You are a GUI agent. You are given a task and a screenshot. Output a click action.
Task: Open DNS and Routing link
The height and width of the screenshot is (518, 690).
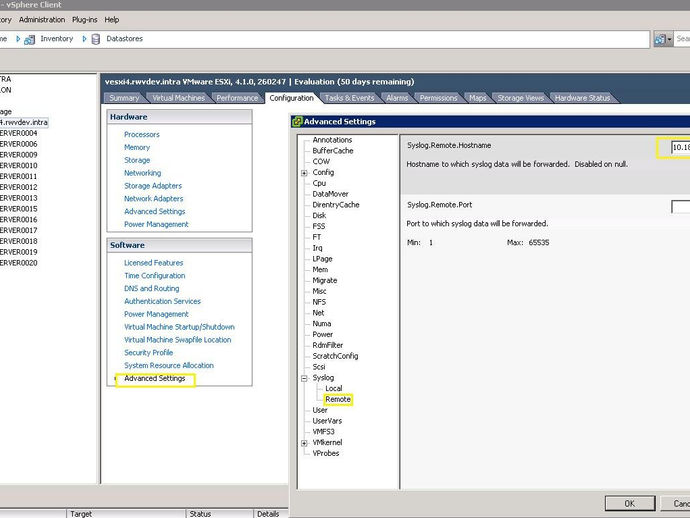tap(151, 288)
